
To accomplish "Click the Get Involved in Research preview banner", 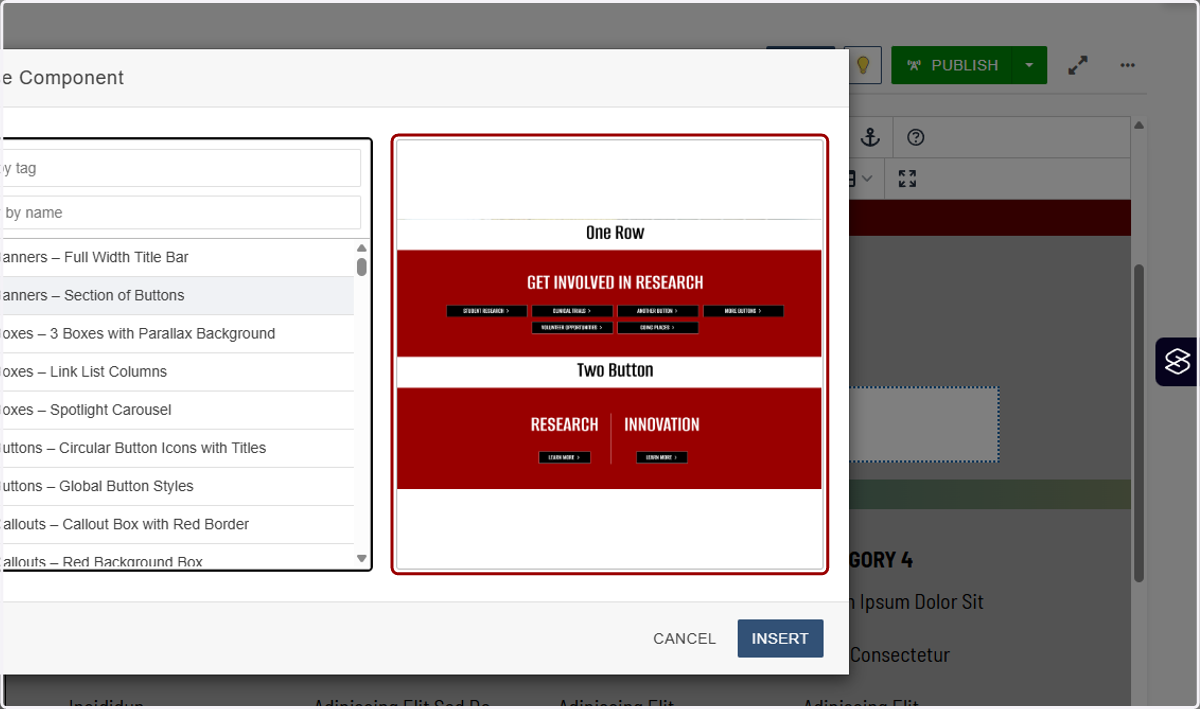I will pyautogui.click(x=609, y=303).
